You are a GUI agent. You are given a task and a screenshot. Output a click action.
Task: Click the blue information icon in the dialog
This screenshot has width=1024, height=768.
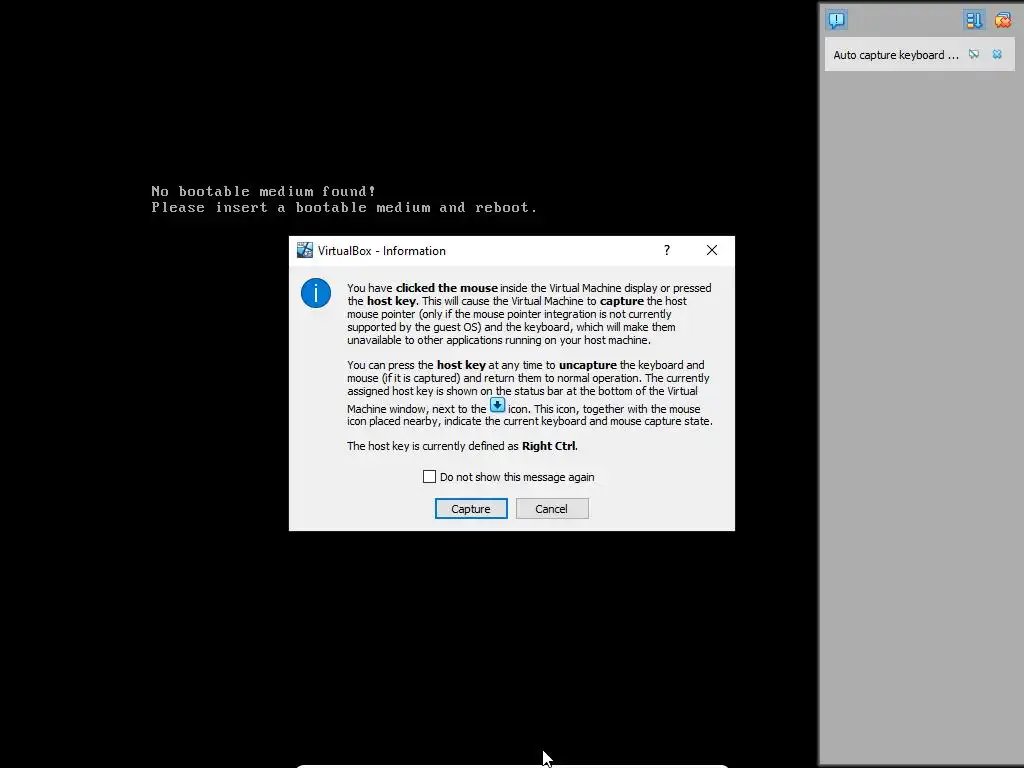(315, 293)
